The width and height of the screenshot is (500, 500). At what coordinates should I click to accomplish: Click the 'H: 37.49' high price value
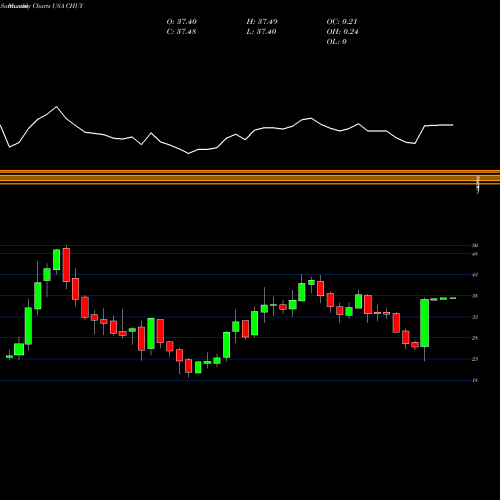[x=262, y=22]
